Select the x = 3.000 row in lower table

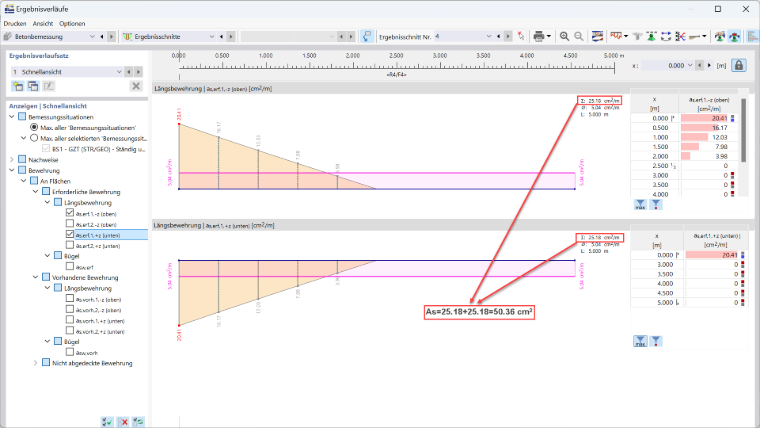(x=688, y=265)
